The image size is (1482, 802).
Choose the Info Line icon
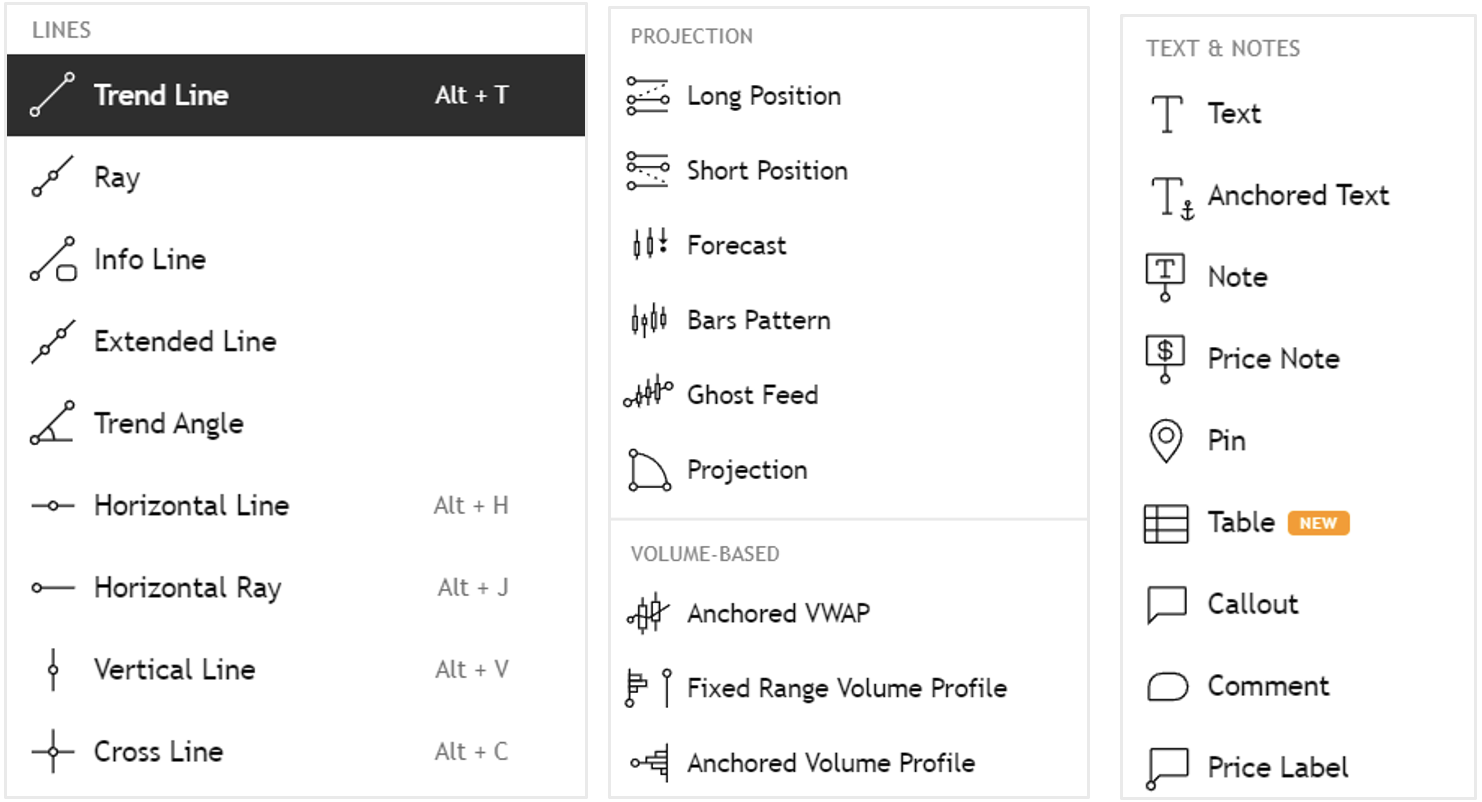53,259
